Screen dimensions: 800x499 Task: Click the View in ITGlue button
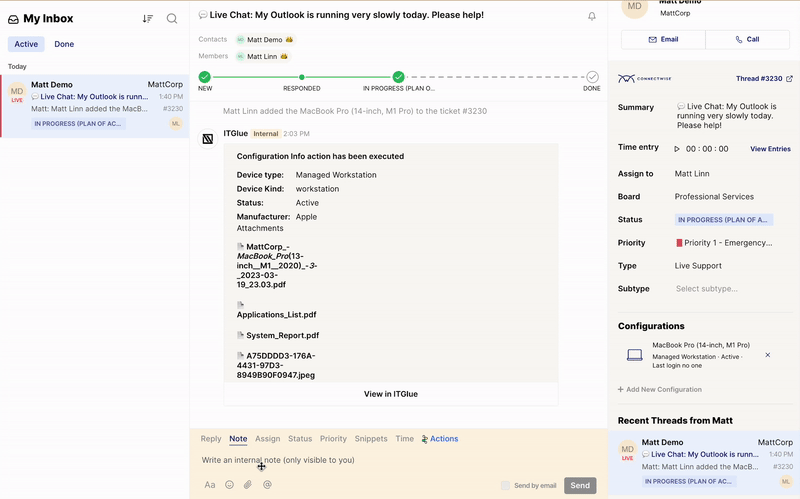click(x=391, y=394)
